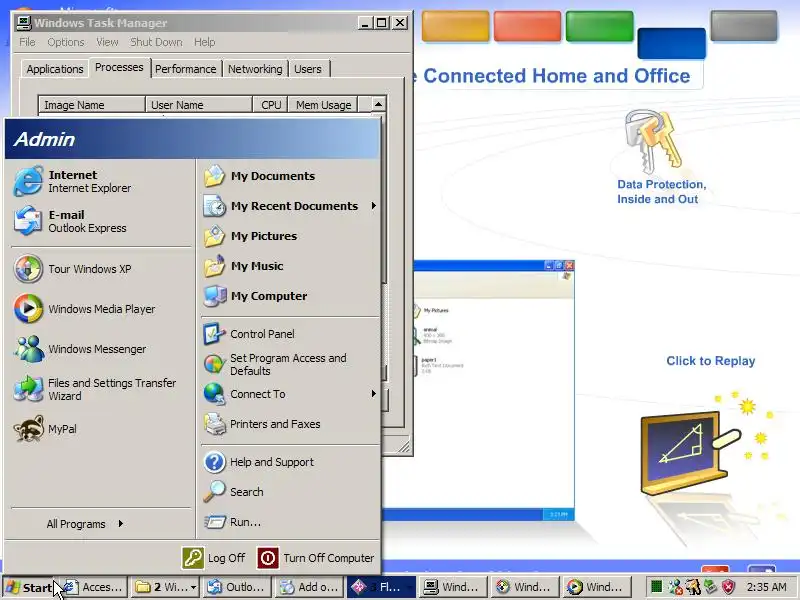Click the blue section button in tour
Image resolution: width=800 pixels, height=600 pixels.
671,43
